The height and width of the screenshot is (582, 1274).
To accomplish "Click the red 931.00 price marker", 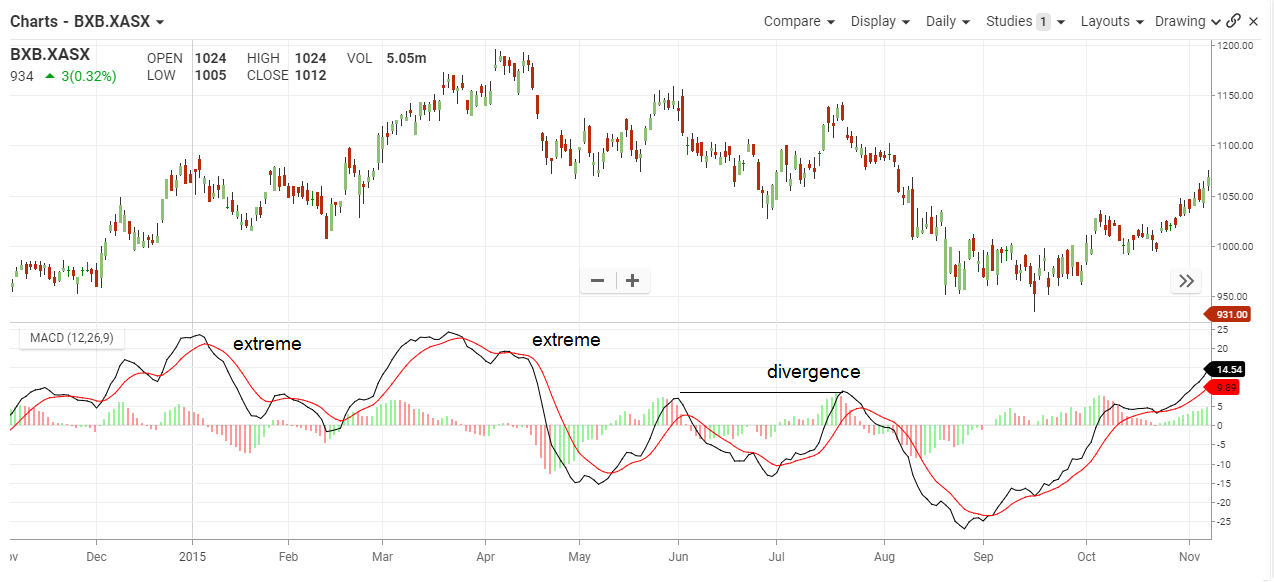I will (1228, 314).
